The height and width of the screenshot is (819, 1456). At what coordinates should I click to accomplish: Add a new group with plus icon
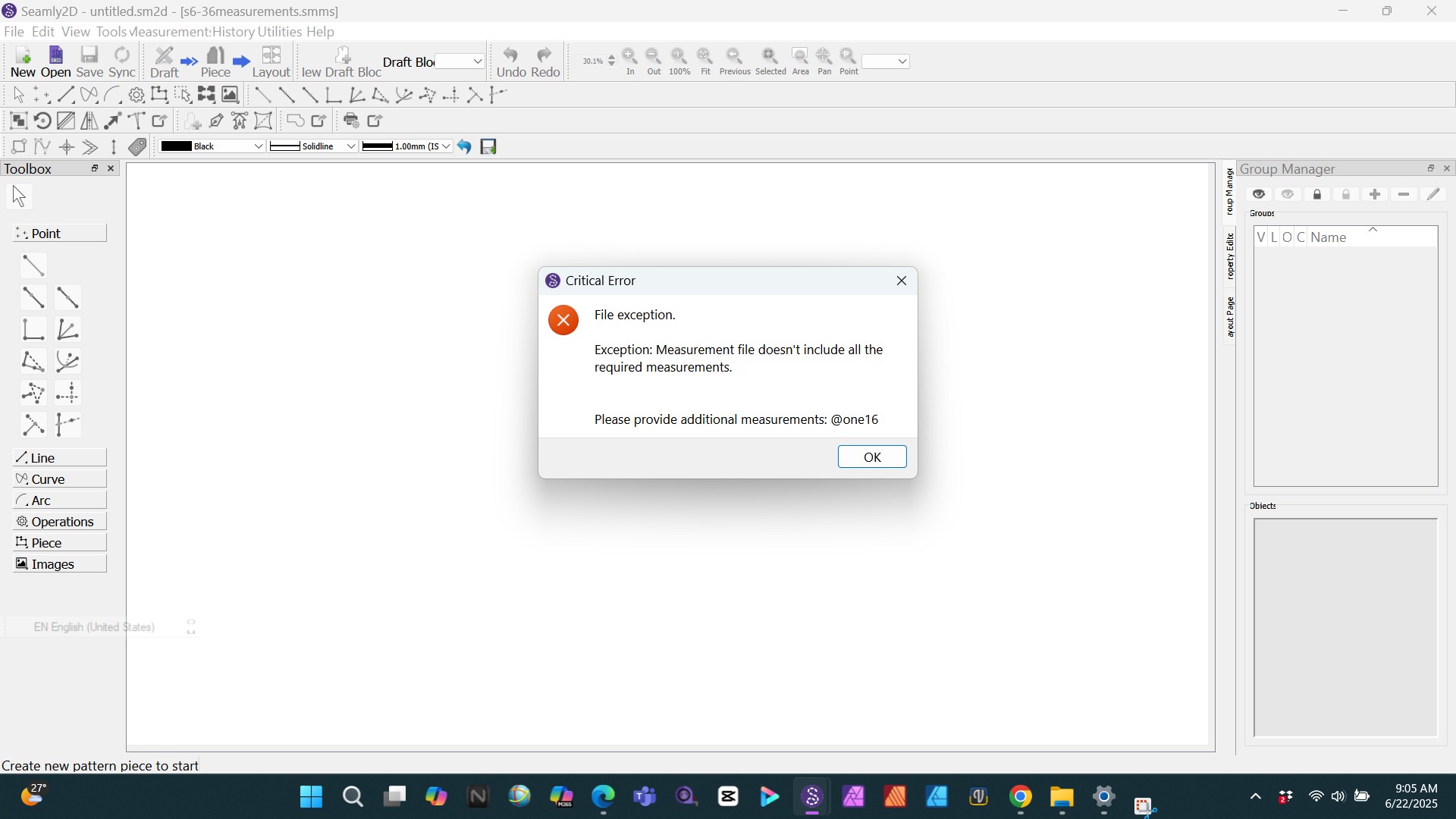click(1375, 195)
